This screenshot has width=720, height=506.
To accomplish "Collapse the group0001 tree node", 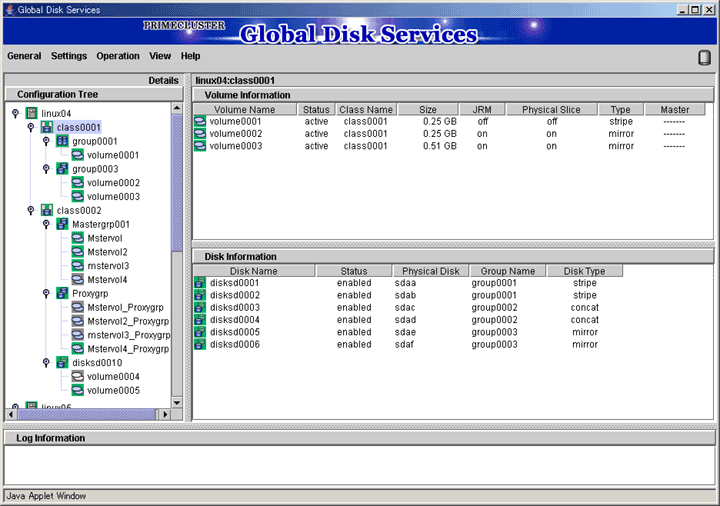I will point(46,141).
